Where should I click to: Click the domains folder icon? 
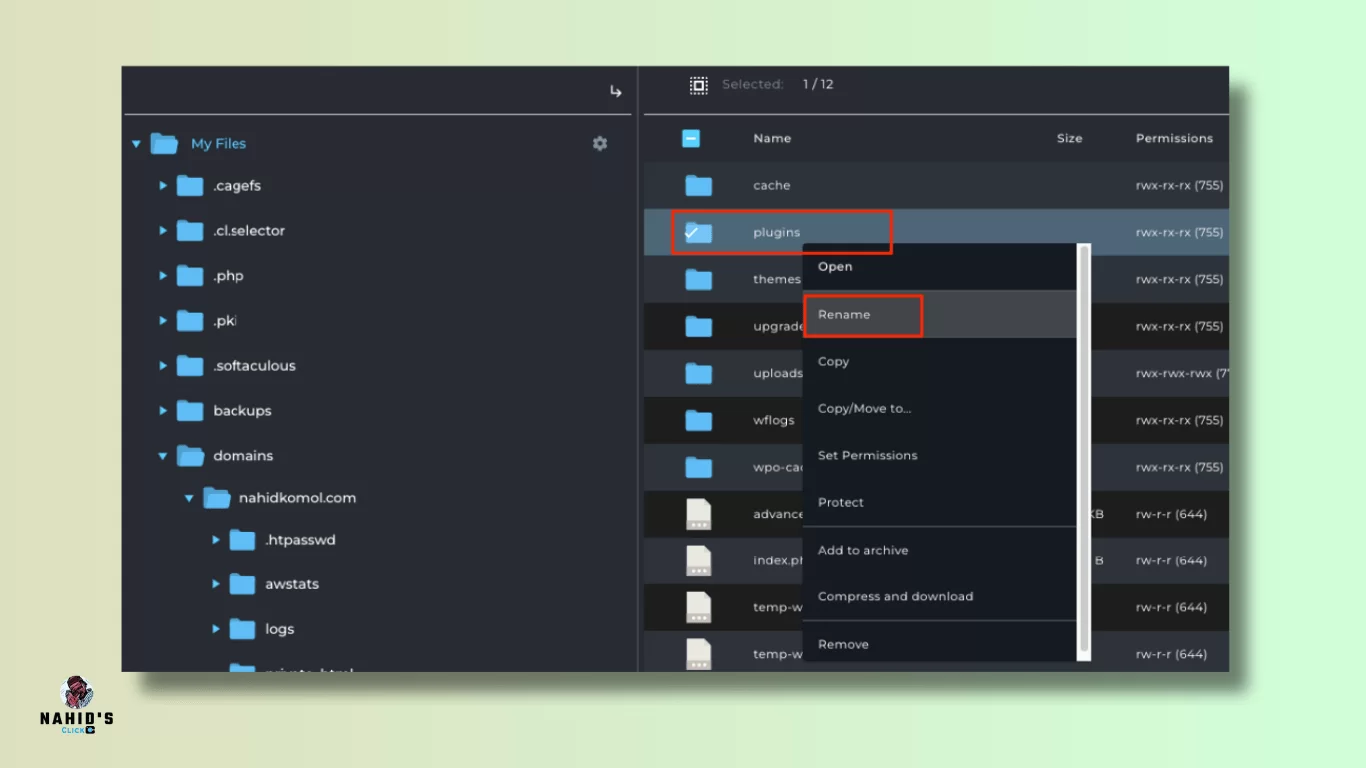(x=190, y=456)
